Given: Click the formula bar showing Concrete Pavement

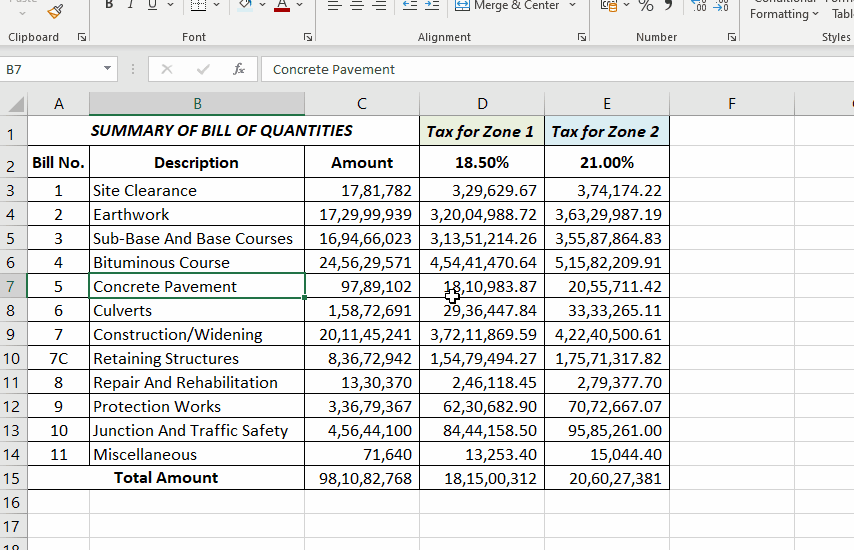Looking at the screenshot, I should 558,69.
